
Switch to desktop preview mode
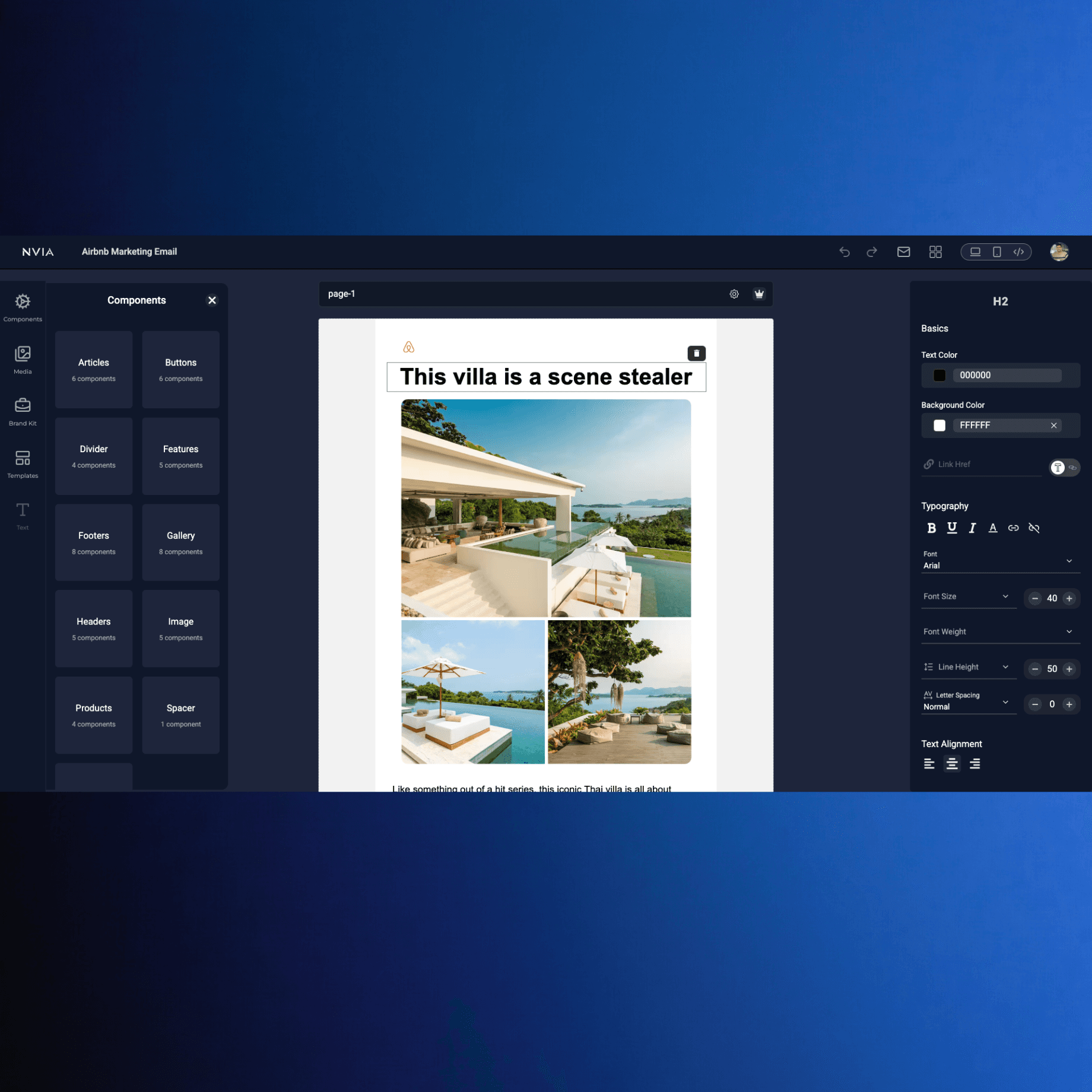pyautogui.click(x=975, y=252)
